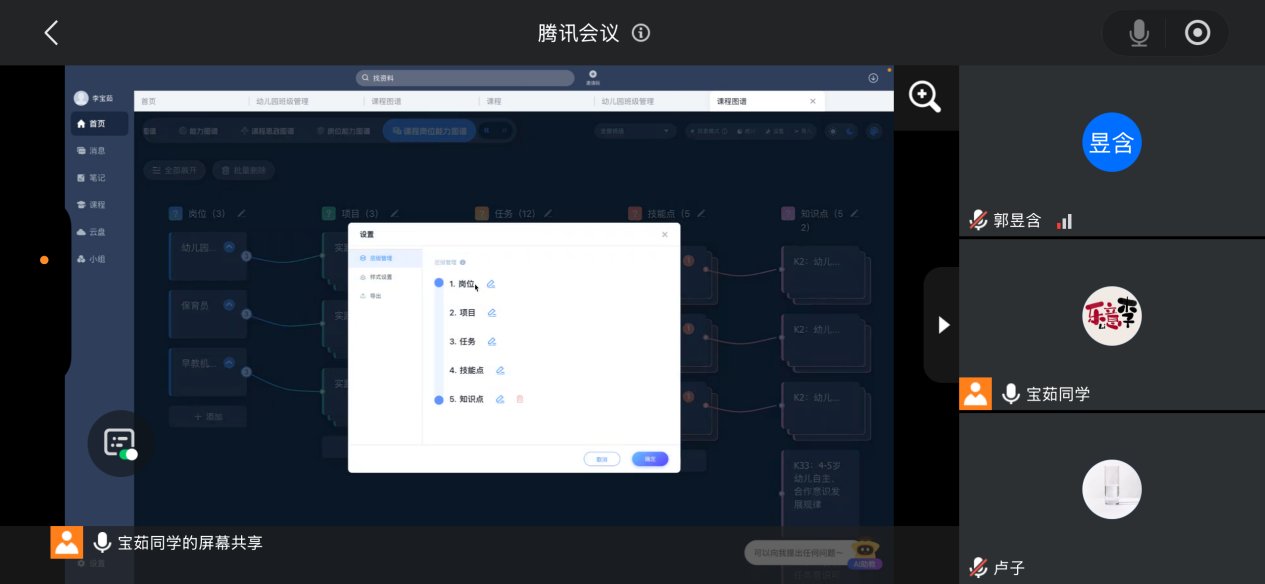Screen dimensions: 1265x584
Task: Open dropdown in graph toolbar right side
Action: point(635,131)
